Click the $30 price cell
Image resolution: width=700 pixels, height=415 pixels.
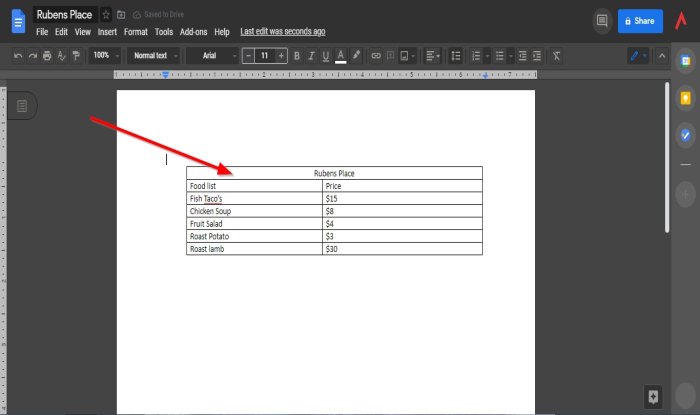[402, 249]
